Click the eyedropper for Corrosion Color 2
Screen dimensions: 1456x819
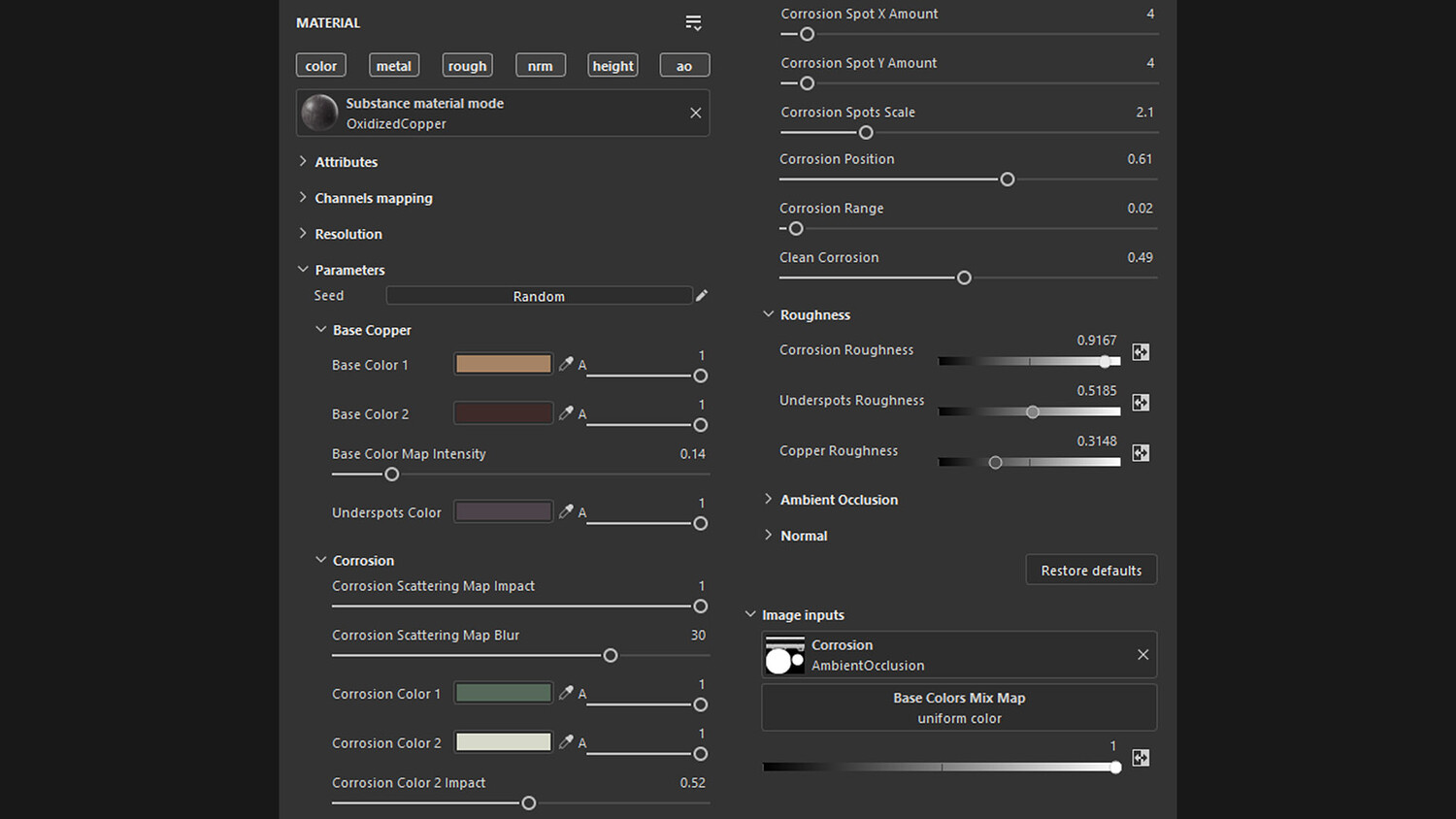pos(566,742)
